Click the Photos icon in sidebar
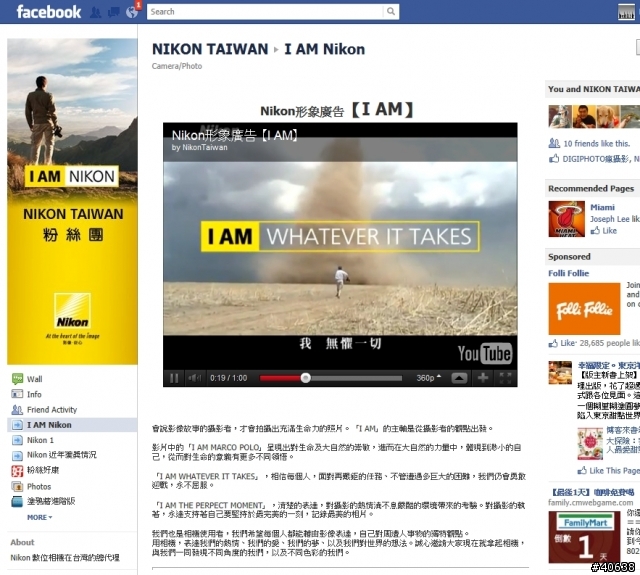Image resolution: width=640 pixels, height=575 pixels. click(17, 486)
